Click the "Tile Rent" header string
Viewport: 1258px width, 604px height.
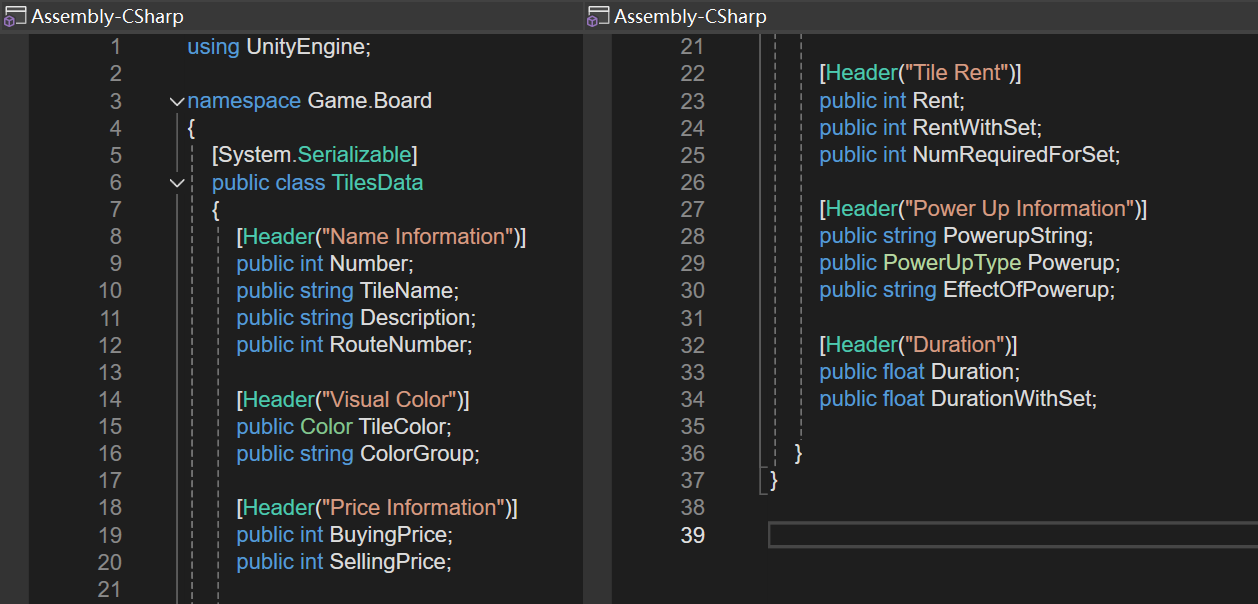(x=957, y=74)
